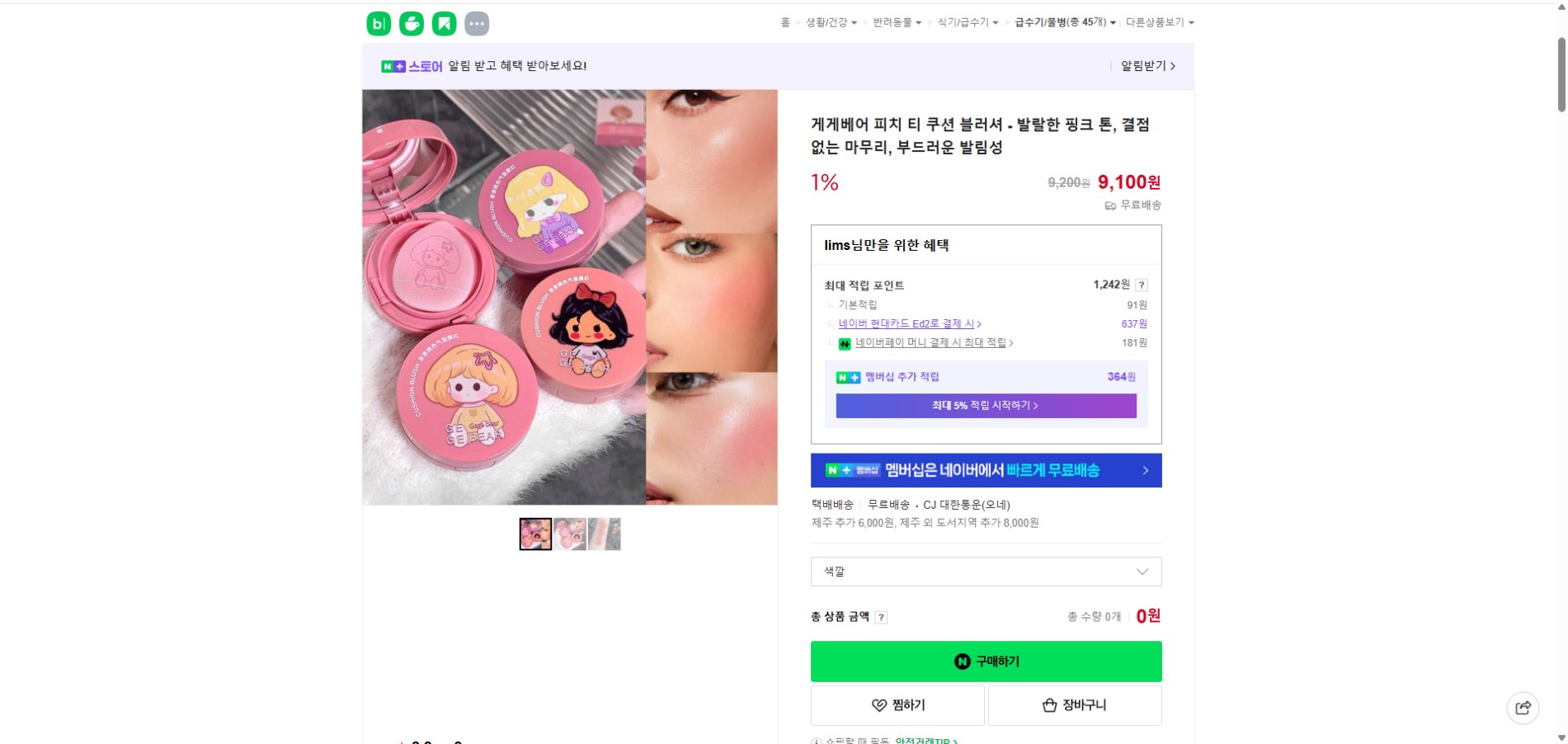Click the 무료배송 truck icon under the price
Viewport: 1568px width, 744px height.
click(x=1111, y=207)
